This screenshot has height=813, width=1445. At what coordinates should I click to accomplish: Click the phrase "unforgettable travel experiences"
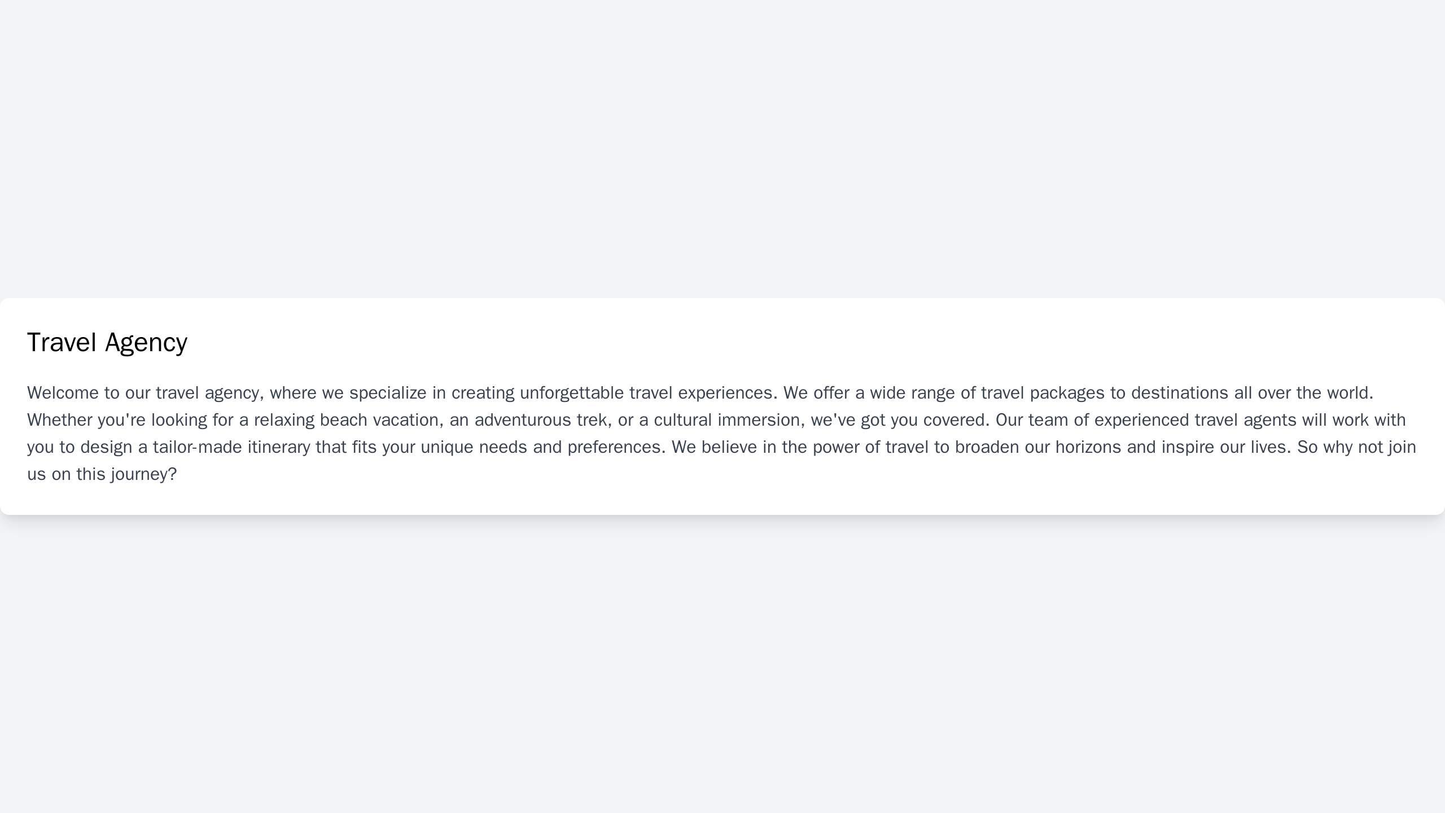646,393
